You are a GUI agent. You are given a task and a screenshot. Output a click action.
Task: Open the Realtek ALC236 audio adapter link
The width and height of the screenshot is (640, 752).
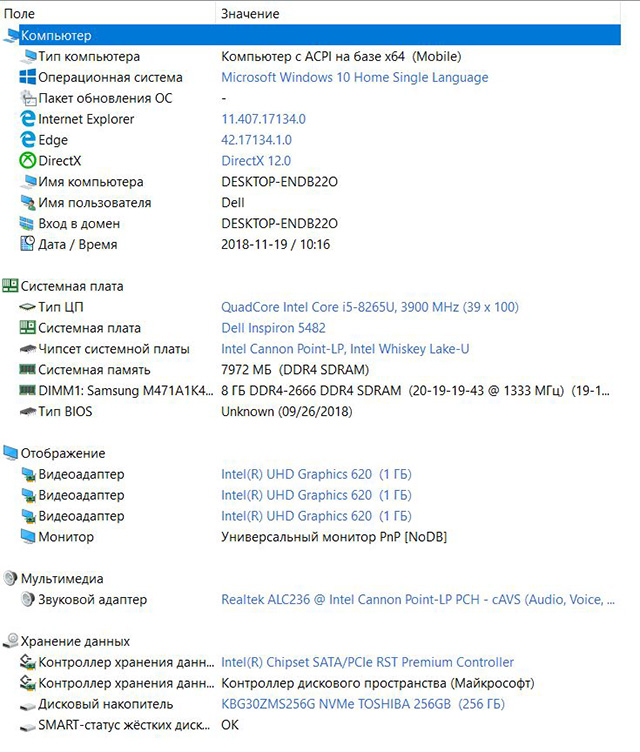418,599
